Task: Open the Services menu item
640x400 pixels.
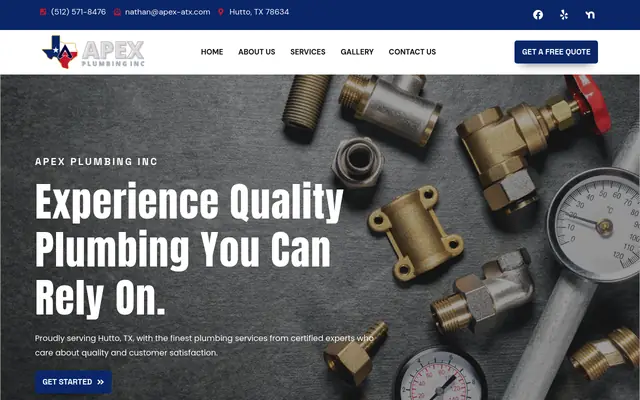Action: point(308,52)
